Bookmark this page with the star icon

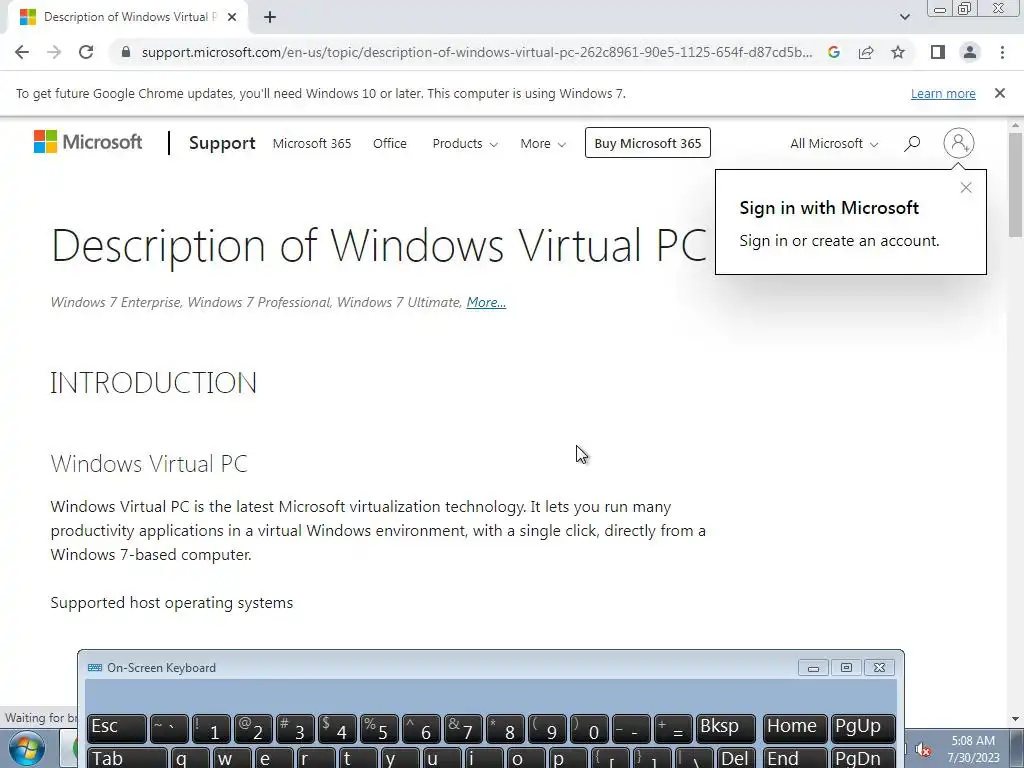tap(898, 52)
